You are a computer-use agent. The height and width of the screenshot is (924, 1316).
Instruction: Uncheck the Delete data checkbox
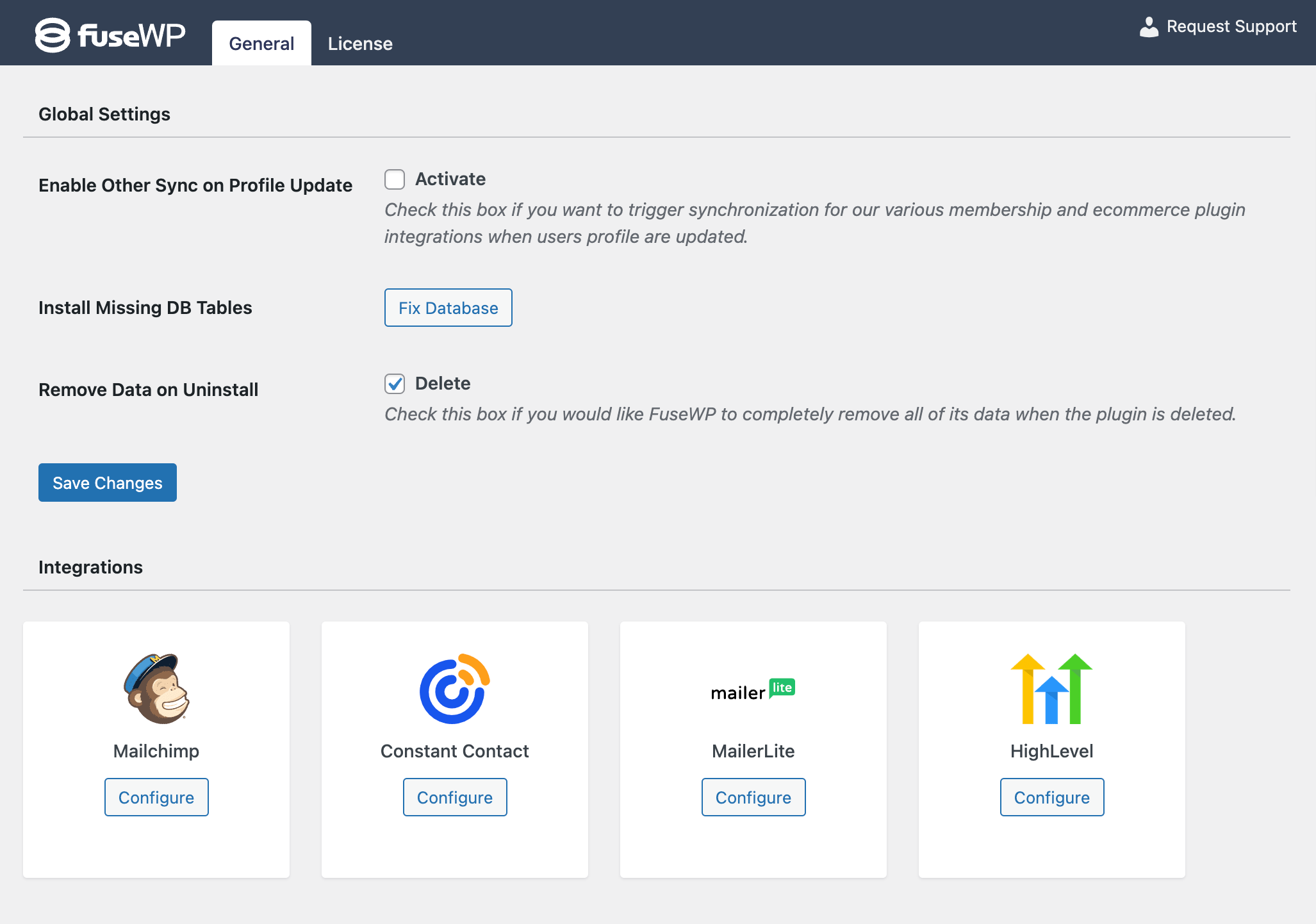click(394, 384)
